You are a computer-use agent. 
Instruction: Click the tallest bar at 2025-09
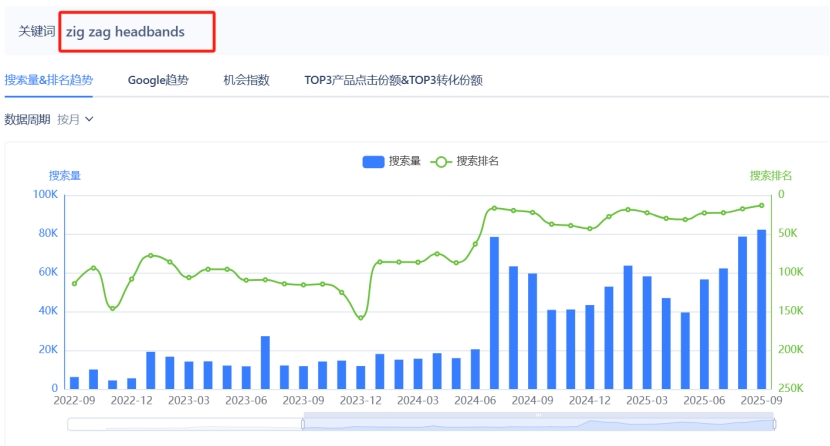762,310
